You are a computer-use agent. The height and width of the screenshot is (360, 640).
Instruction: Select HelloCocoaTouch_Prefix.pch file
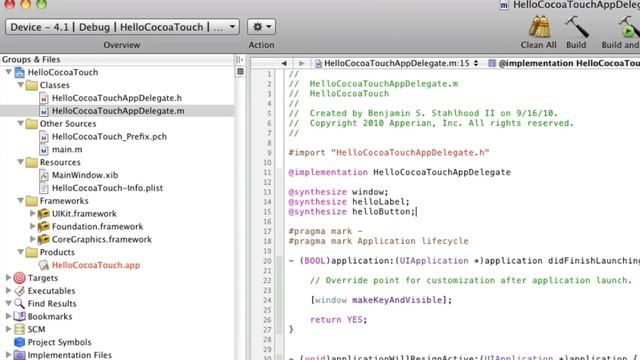(109, 136)
